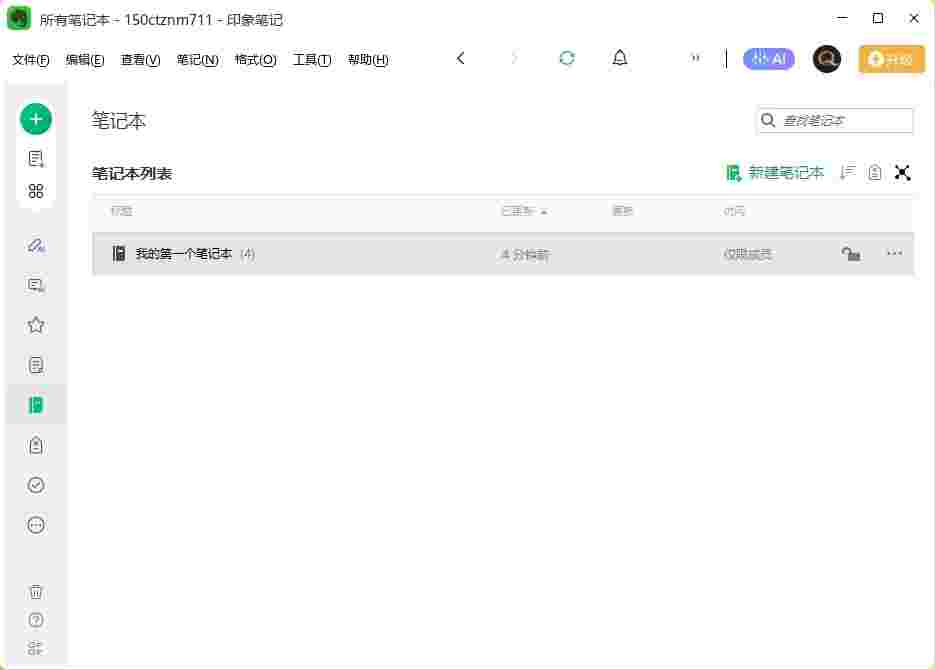
Task: Expand the toolbar overflow chevron
Action: coord(696,58)
